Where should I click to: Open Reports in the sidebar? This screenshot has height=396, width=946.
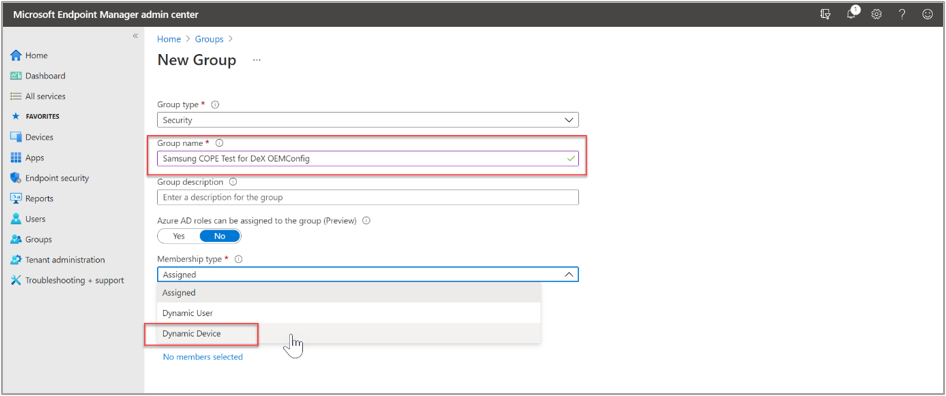[x=39, y=199]
